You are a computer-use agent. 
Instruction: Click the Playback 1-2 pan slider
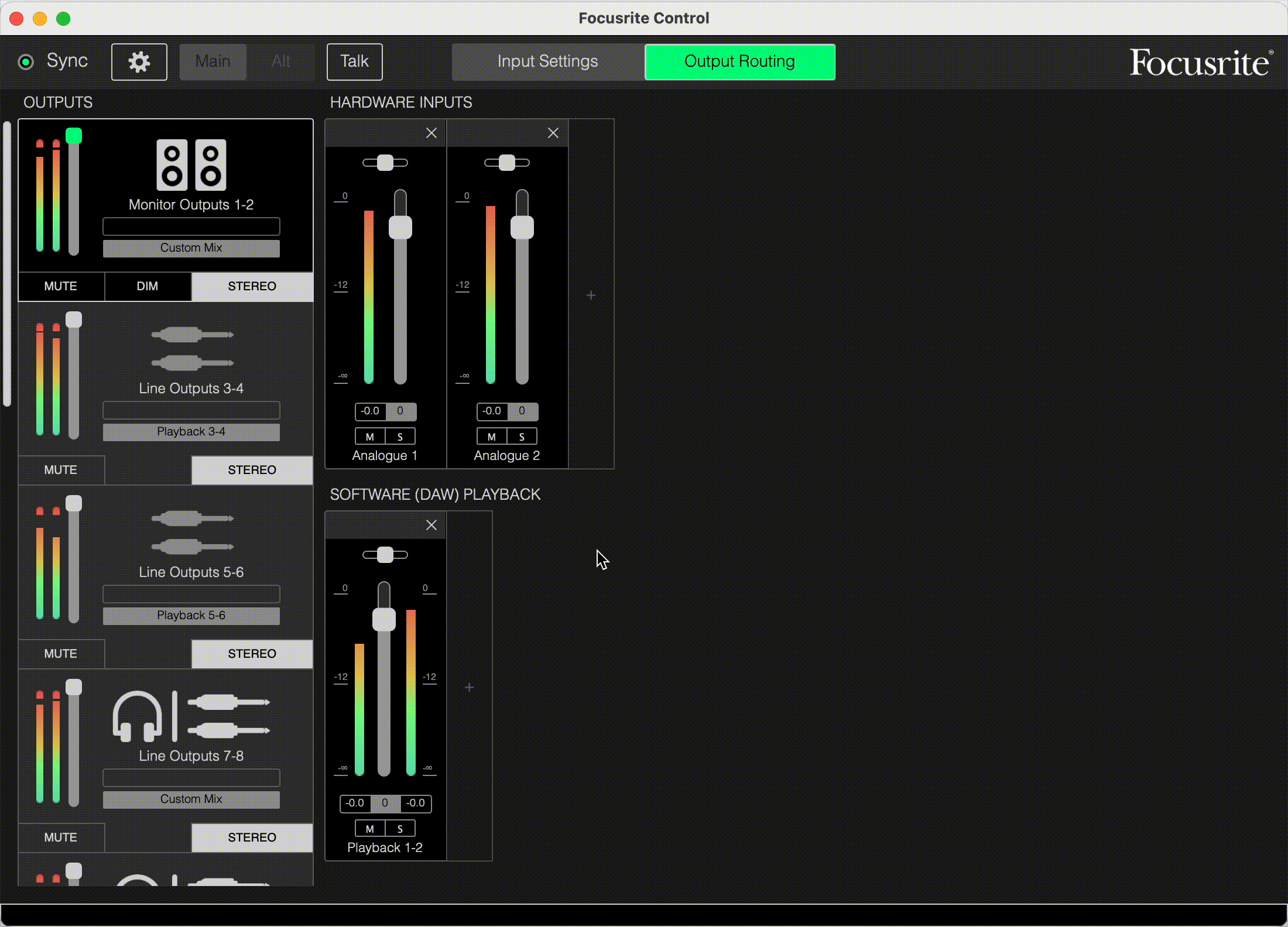pos(385,555)
